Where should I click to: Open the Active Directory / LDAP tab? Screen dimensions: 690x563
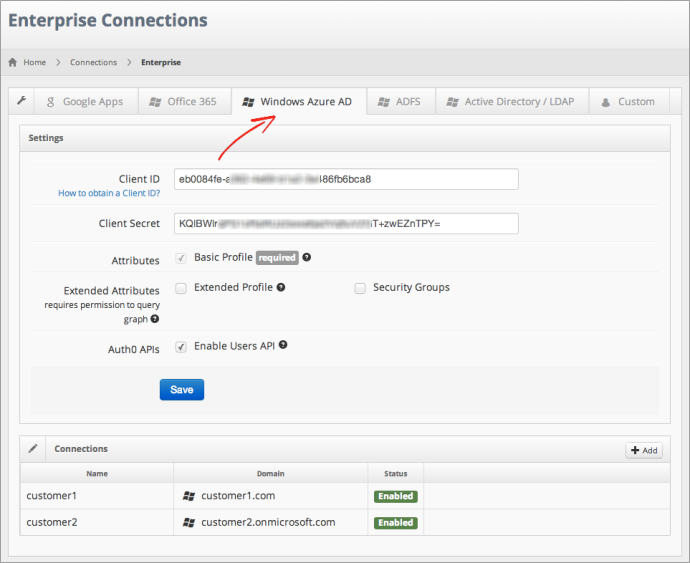(512, 102)
